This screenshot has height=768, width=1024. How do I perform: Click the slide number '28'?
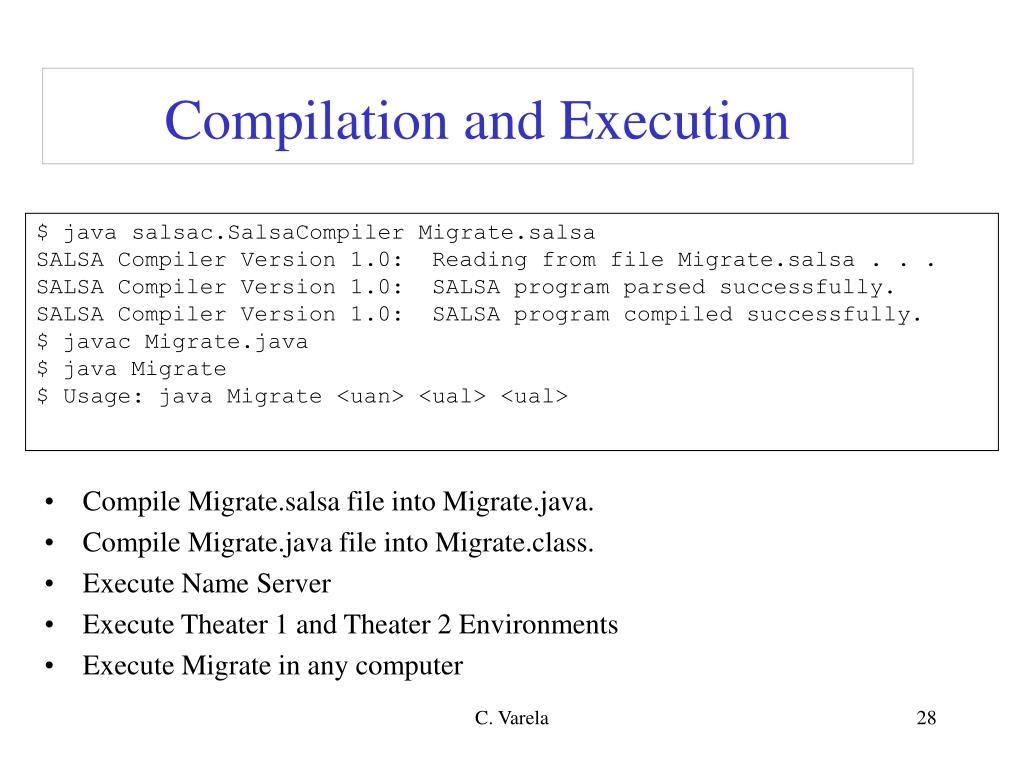926,718
